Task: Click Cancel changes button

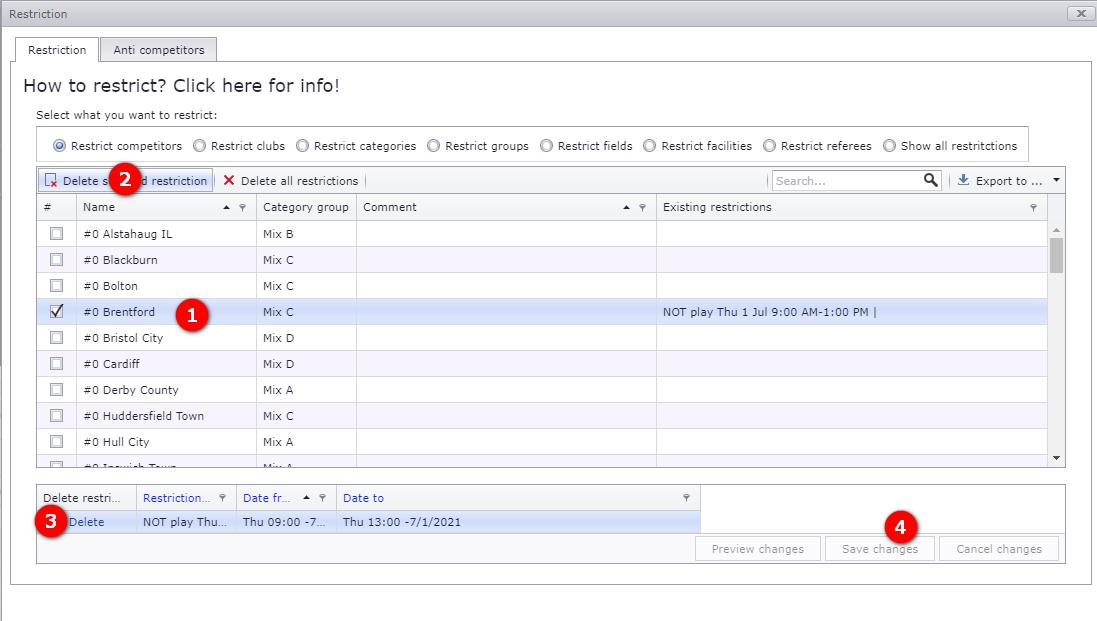Action: click(x=999, y=549)
